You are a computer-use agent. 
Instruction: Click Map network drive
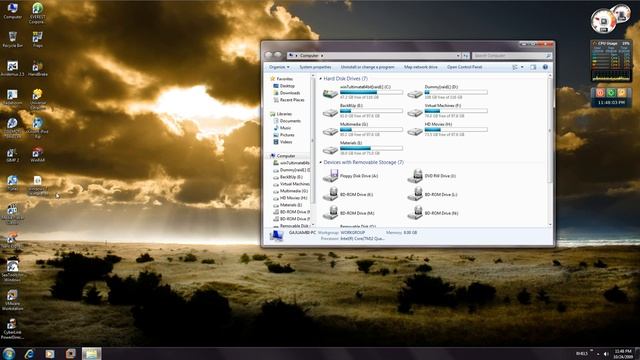pos(420,67)
